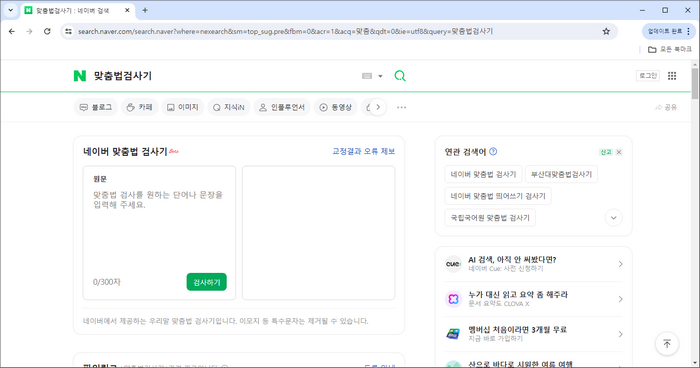
Task: Select the 동영상 tab
Action: [336, 107]
